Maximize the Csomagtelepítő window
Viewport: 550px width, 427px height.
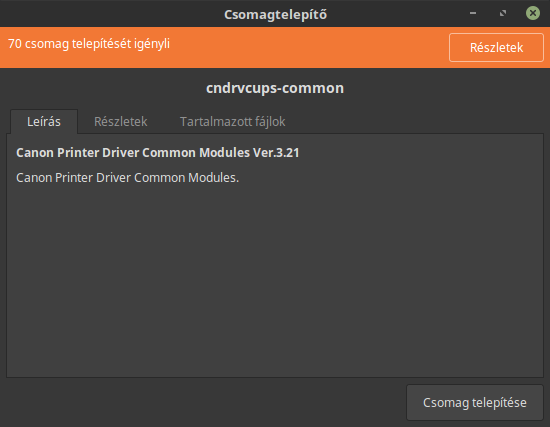503,13
